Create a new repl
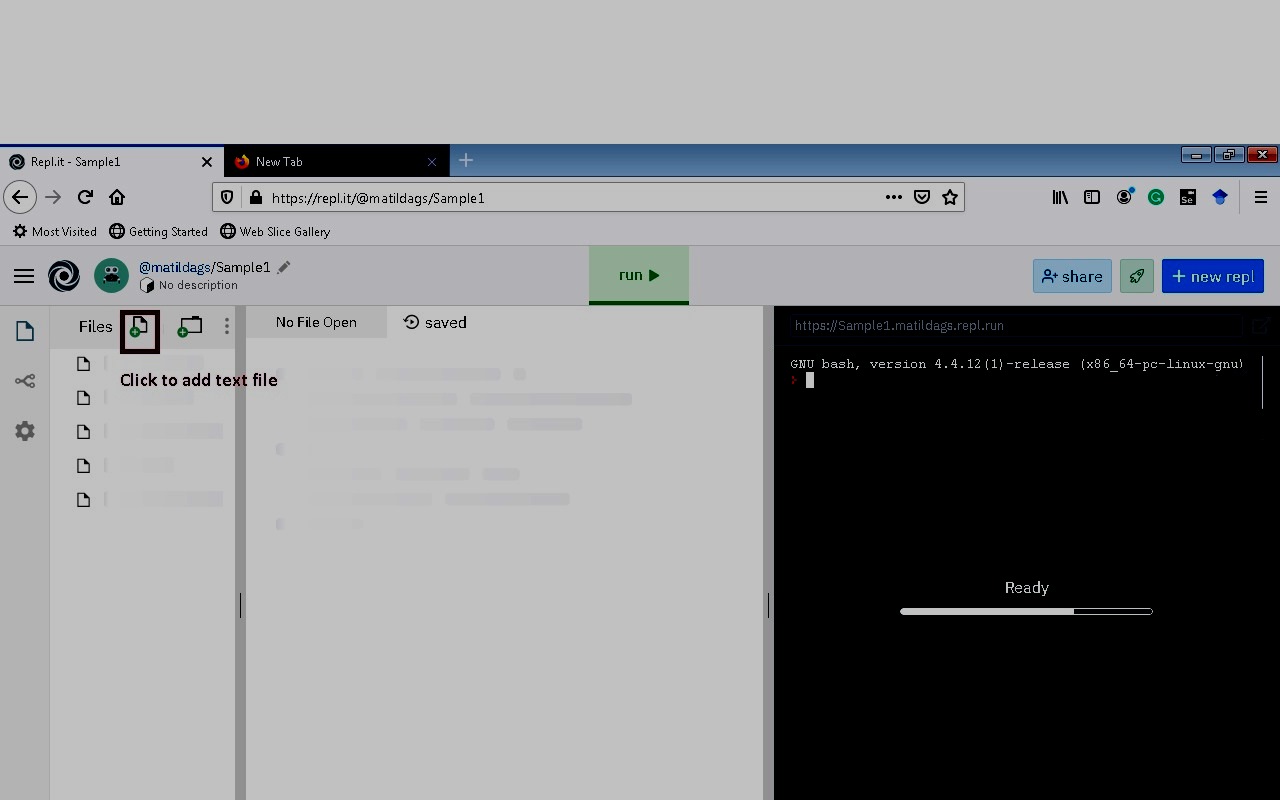This screenshot has height=800, width=1280. coord(1213,276)
